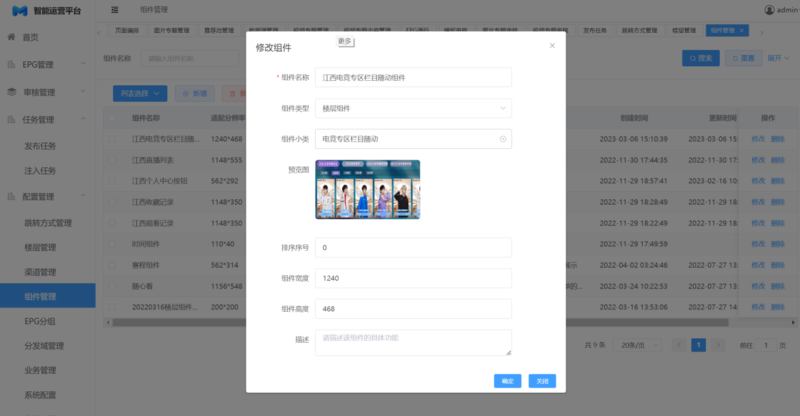800x416 pixels.
Task: Open 楼层管理 in the sidebar
Action: [x=40, y=247]
